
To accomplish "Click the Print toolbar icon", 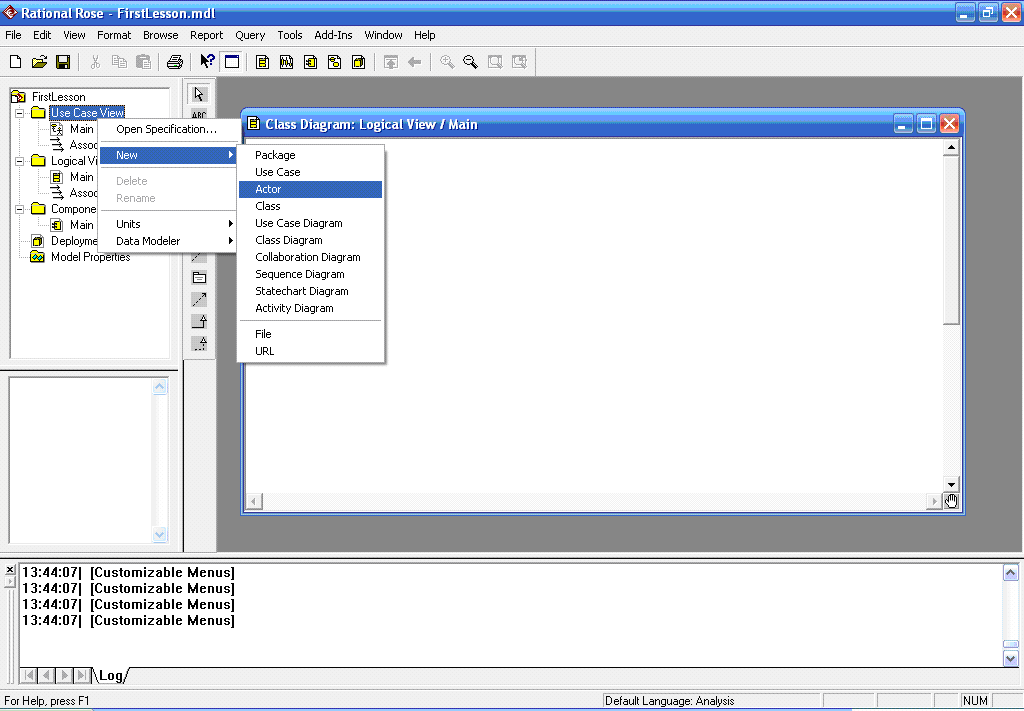I will click(x=174, y=62).
